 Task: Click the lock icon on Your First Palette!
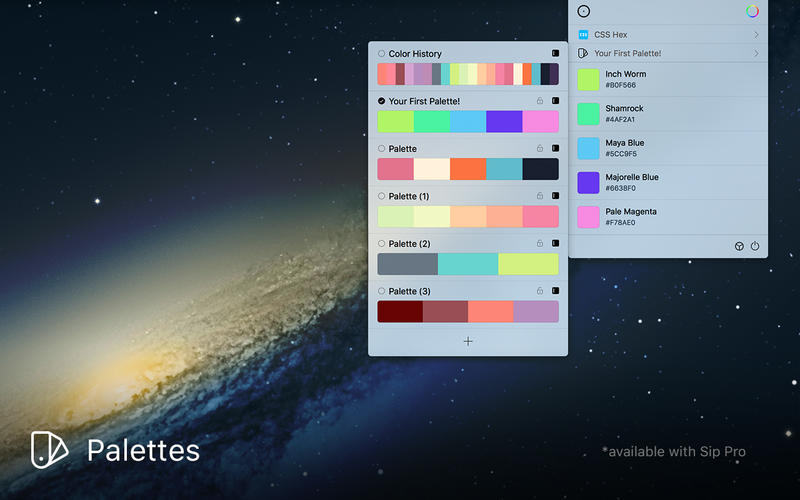(x=540, y=101)
